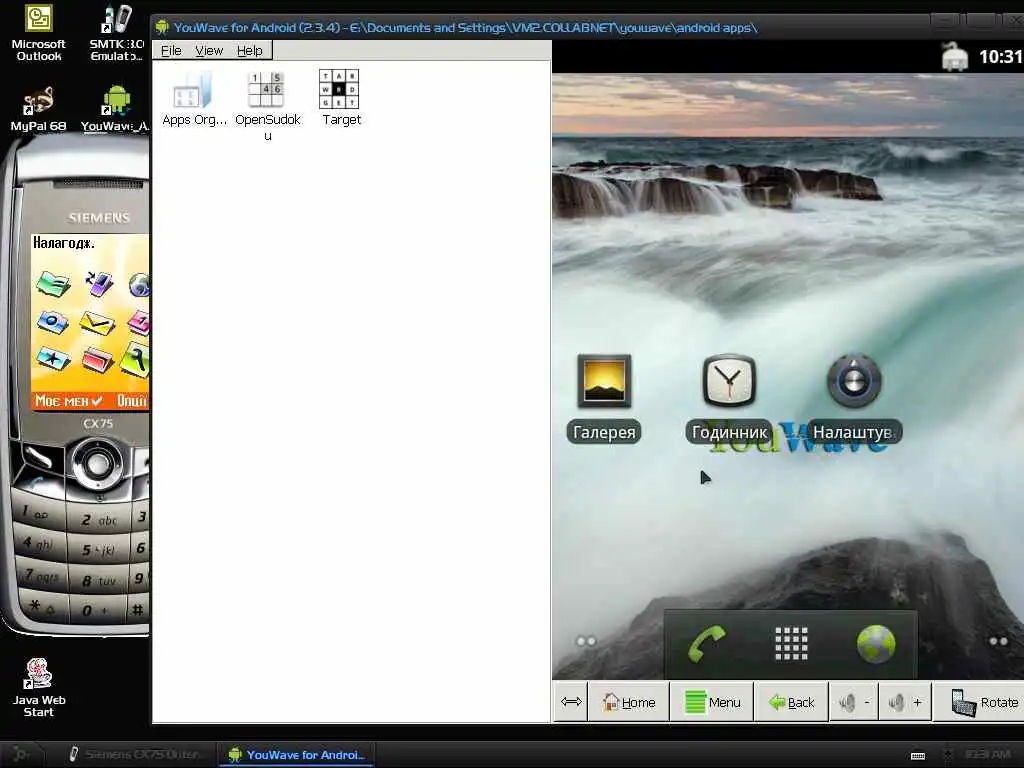Click the YouWave for Android taskbar button

tap(296, 754)
